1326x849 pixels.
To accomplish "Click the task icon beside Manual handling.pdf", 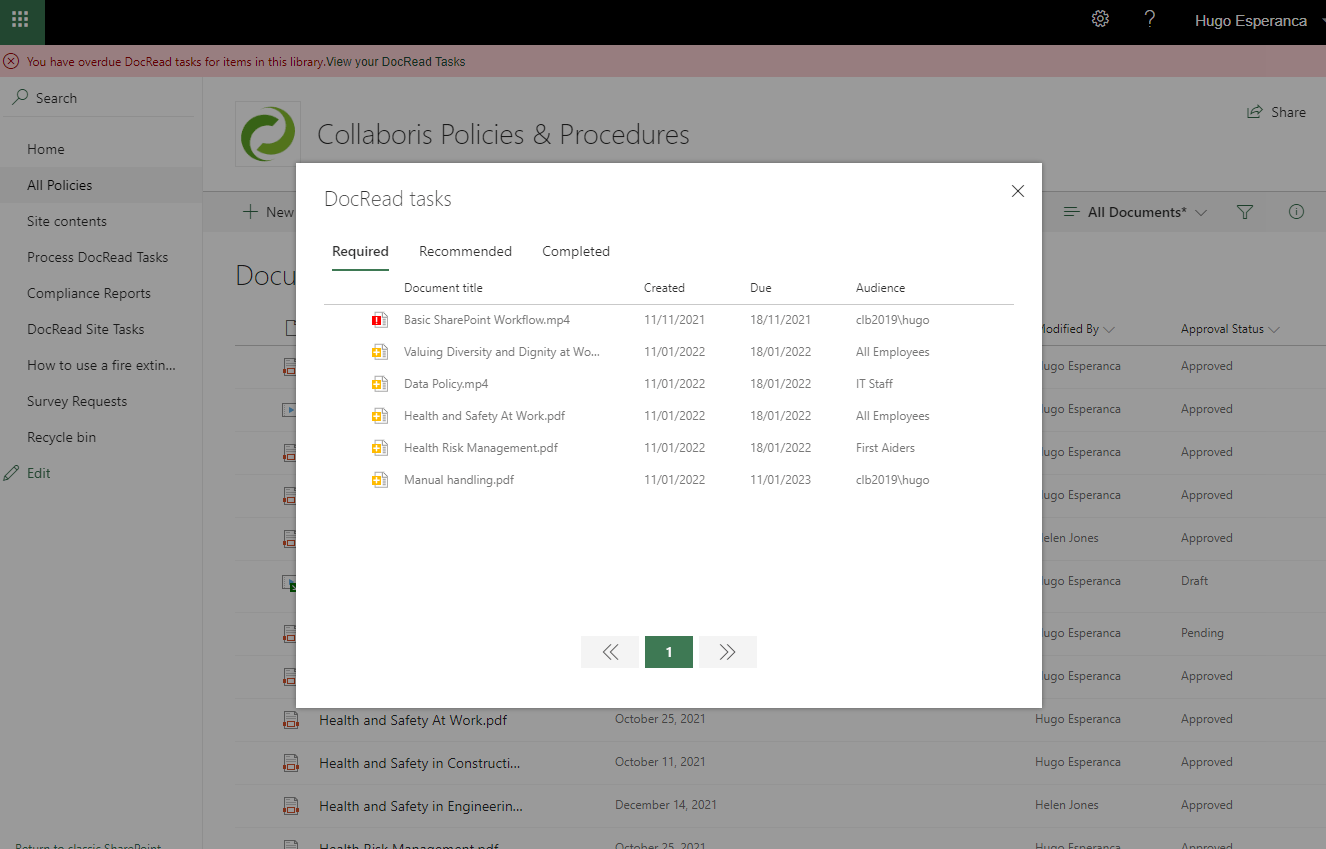I will coord(379,480).
